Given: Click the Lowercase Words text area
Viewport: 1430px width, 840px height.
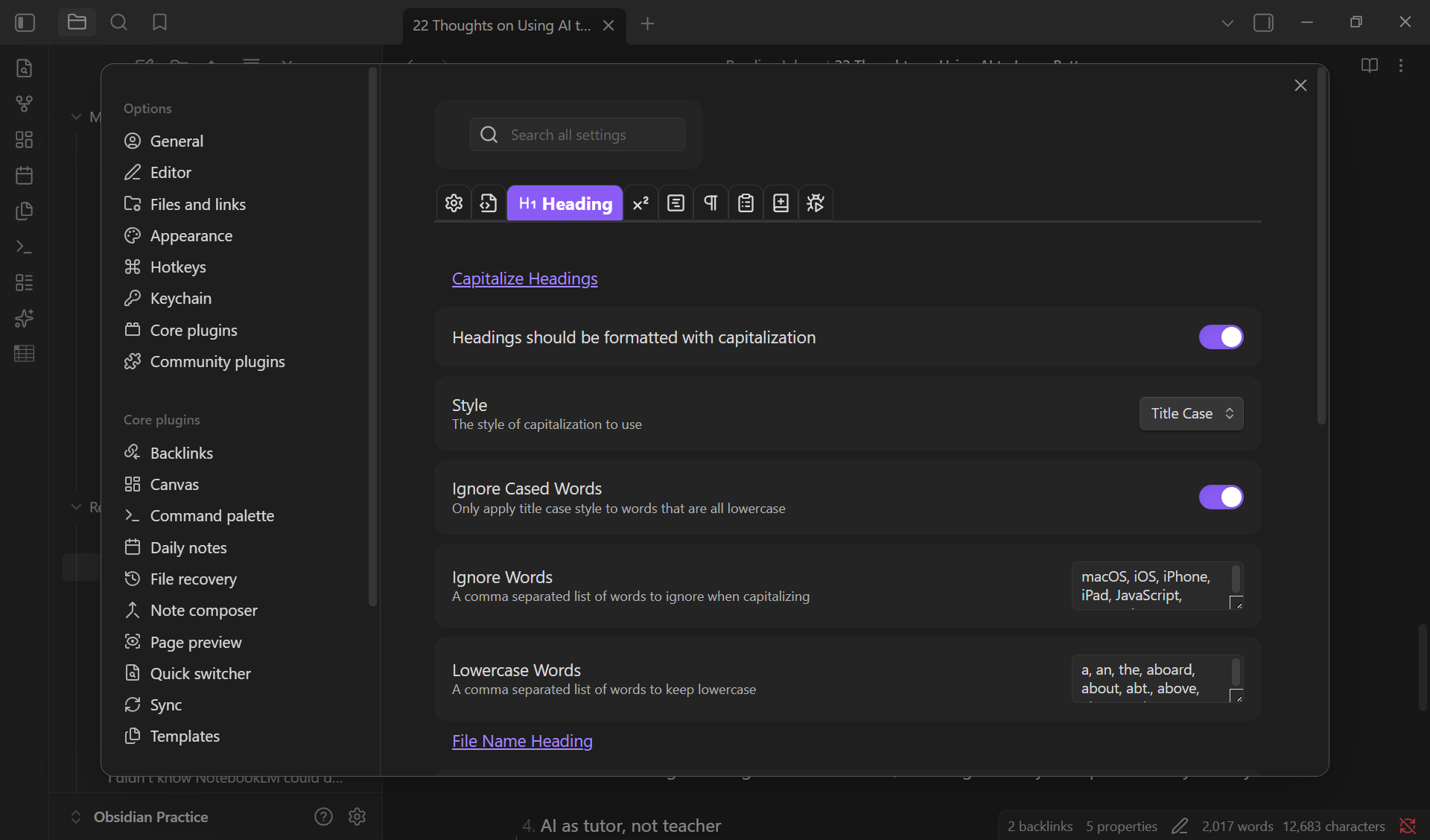Looking at the screenshot, I should pyautogui.click(x=1157, y=679).
